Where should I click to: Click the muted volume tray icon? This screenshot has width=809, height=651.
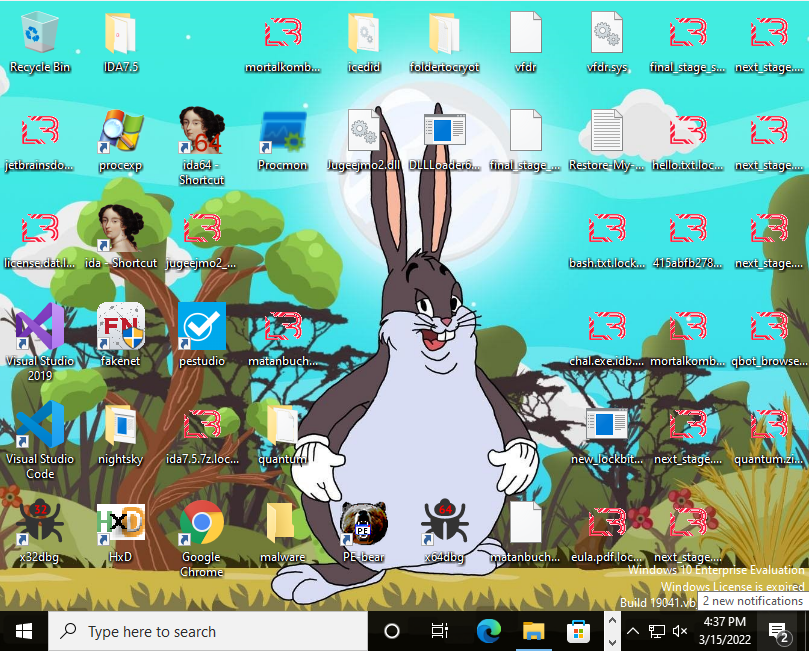(681, 631)
